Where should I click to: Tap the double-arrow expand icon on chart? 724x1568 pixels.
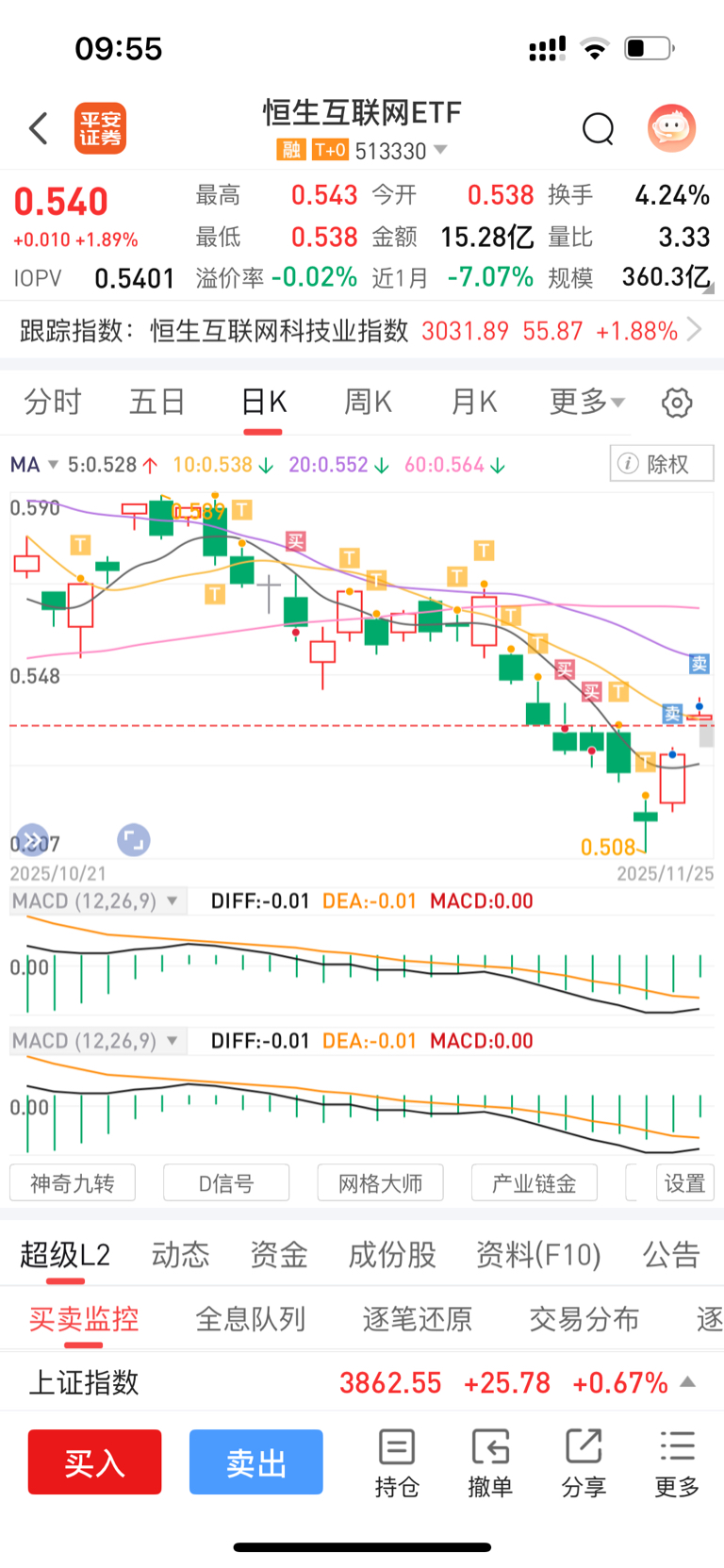click(x=32, y=840)
